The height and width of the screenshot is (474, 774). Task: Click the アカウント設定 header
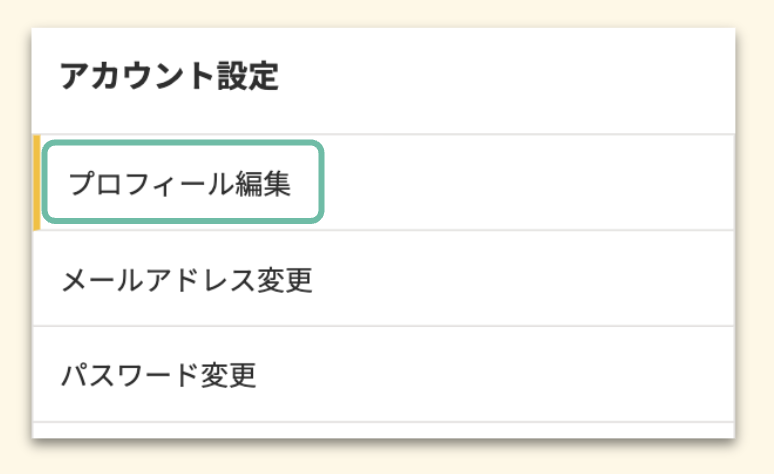coord(168,77)
